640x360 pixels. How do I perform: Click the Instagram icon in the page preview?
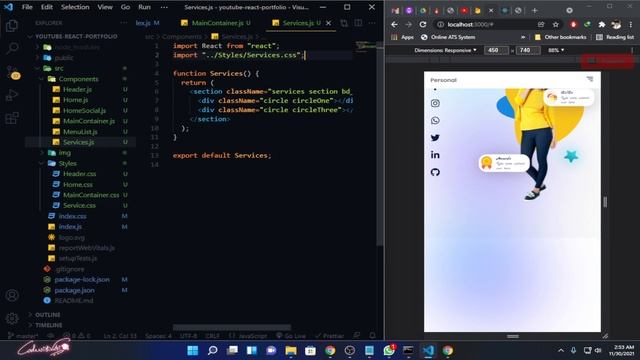click(x=435, y=103)
